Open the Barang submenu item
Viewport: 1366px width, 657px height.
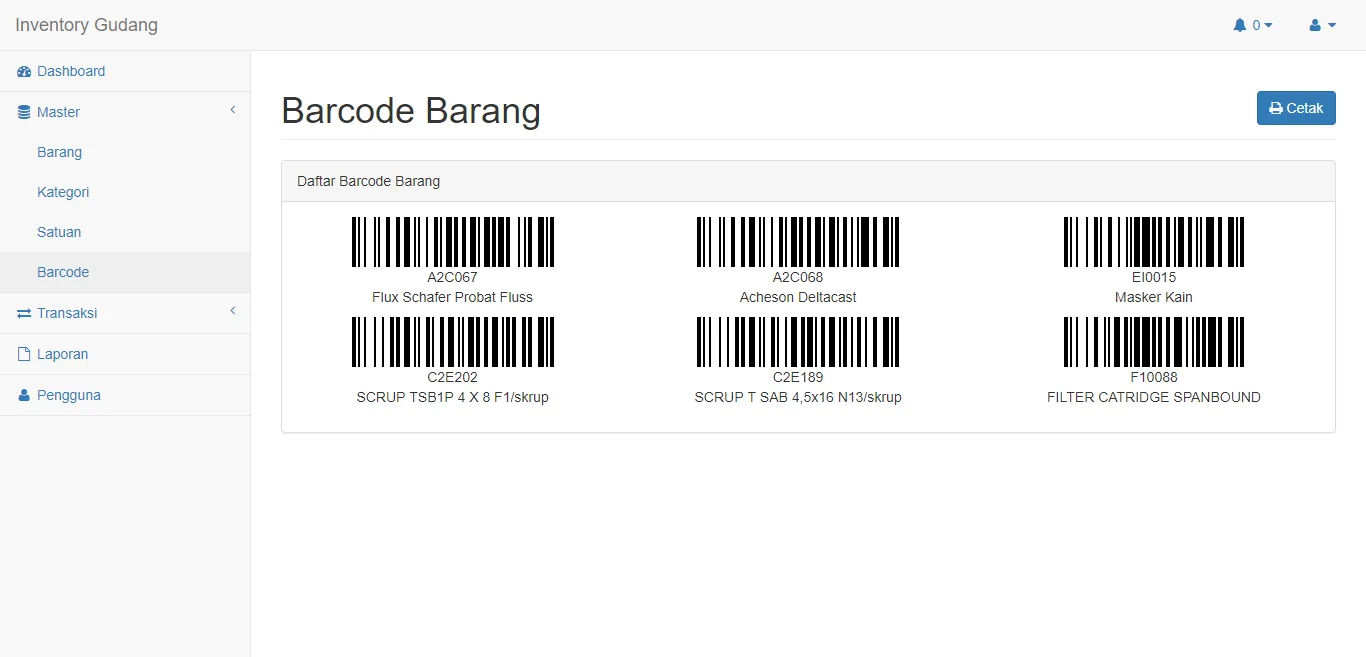pyautogui.click(x=125, y=153)
